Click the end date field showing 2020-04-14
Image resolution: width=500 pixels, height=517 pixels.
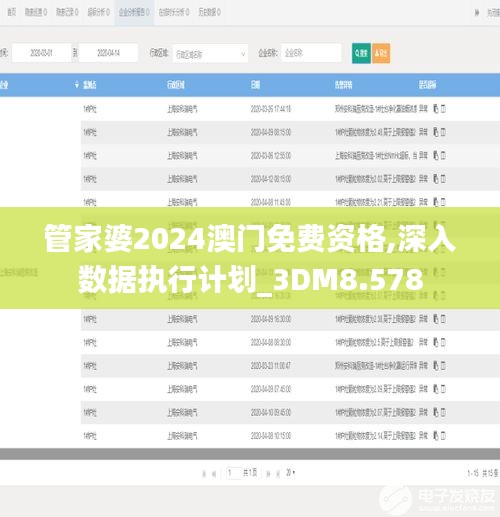[x=108, y=53]
